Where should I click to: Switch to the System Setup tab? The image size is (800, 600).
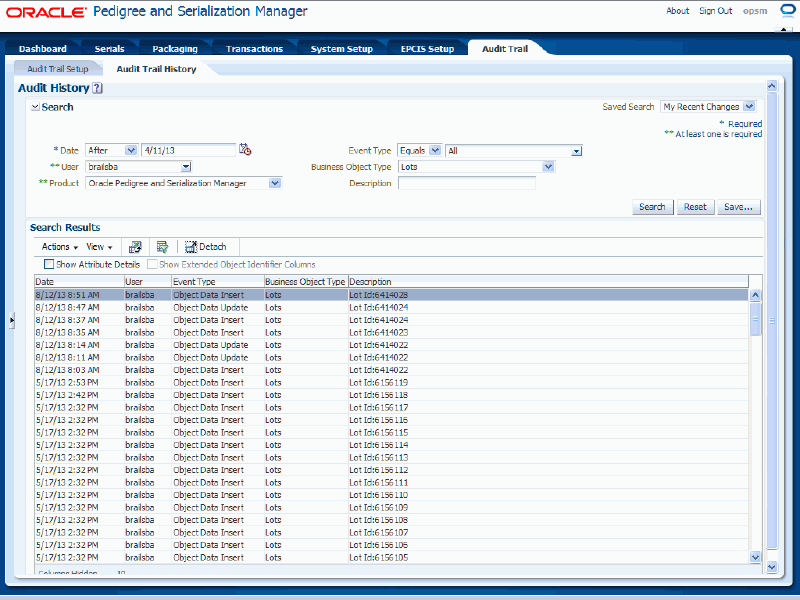pyautogui.click(x=342, y=49)
